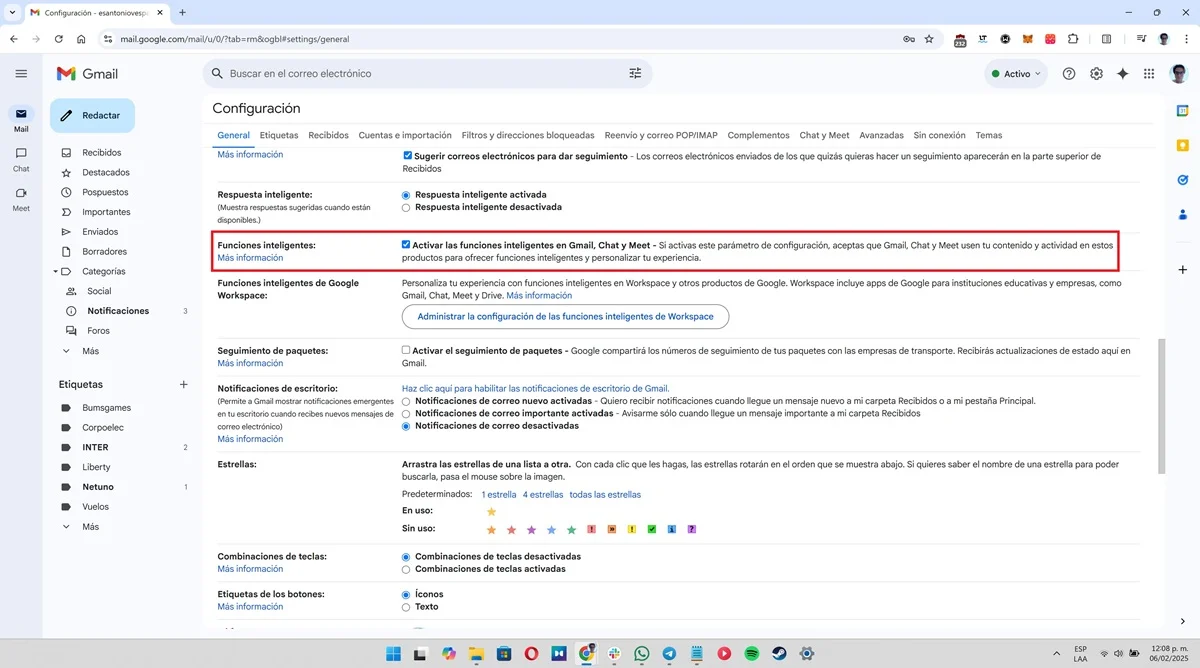Viewport: 1200px width, 668px height.
Task: Switch to the Chat section icon
Action: click(x=21, y=153)
